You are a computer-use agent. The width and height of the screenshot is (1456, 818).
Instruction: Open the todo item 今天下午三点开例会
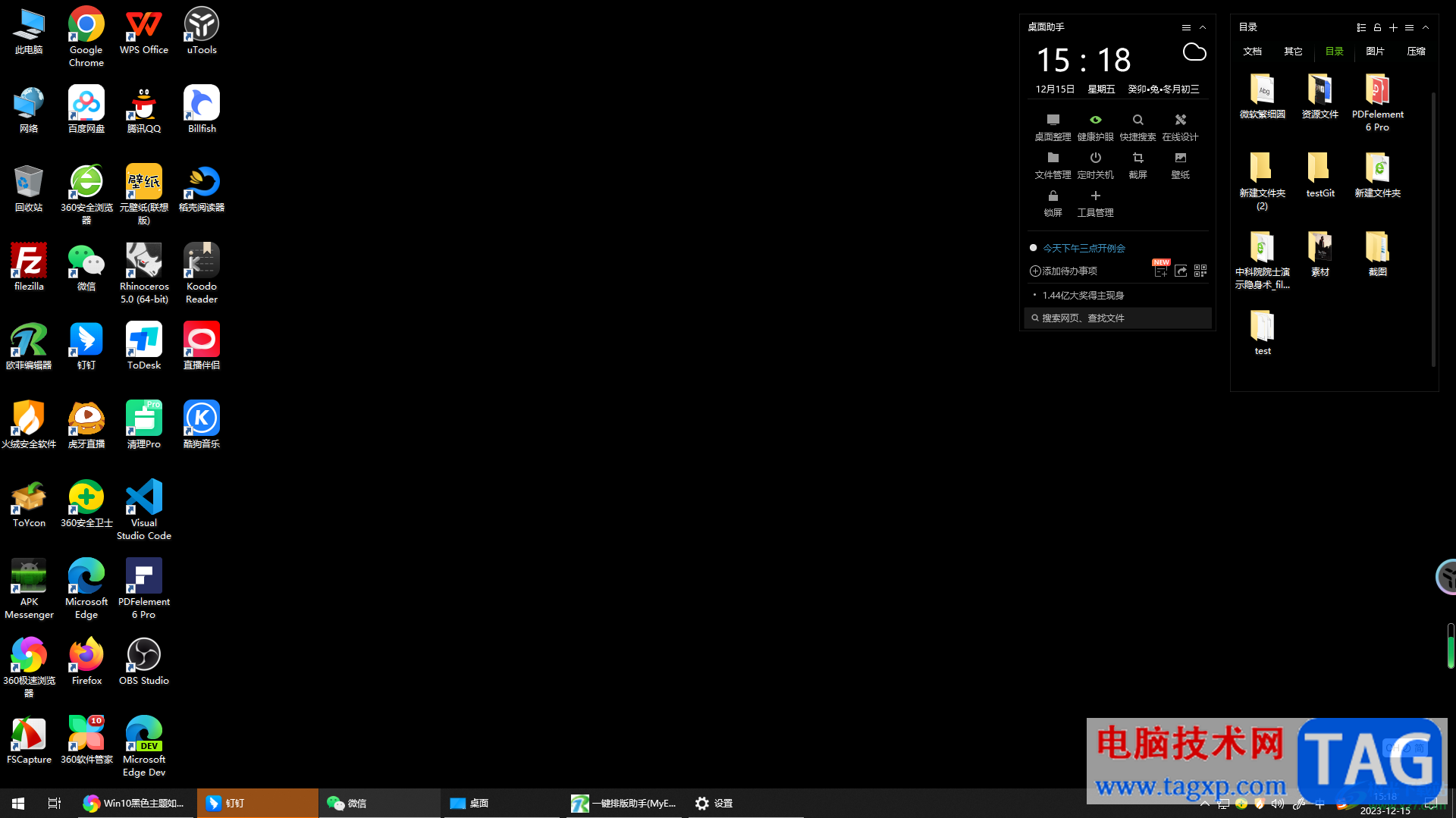pyautogui.click(x=1084, y=248)
